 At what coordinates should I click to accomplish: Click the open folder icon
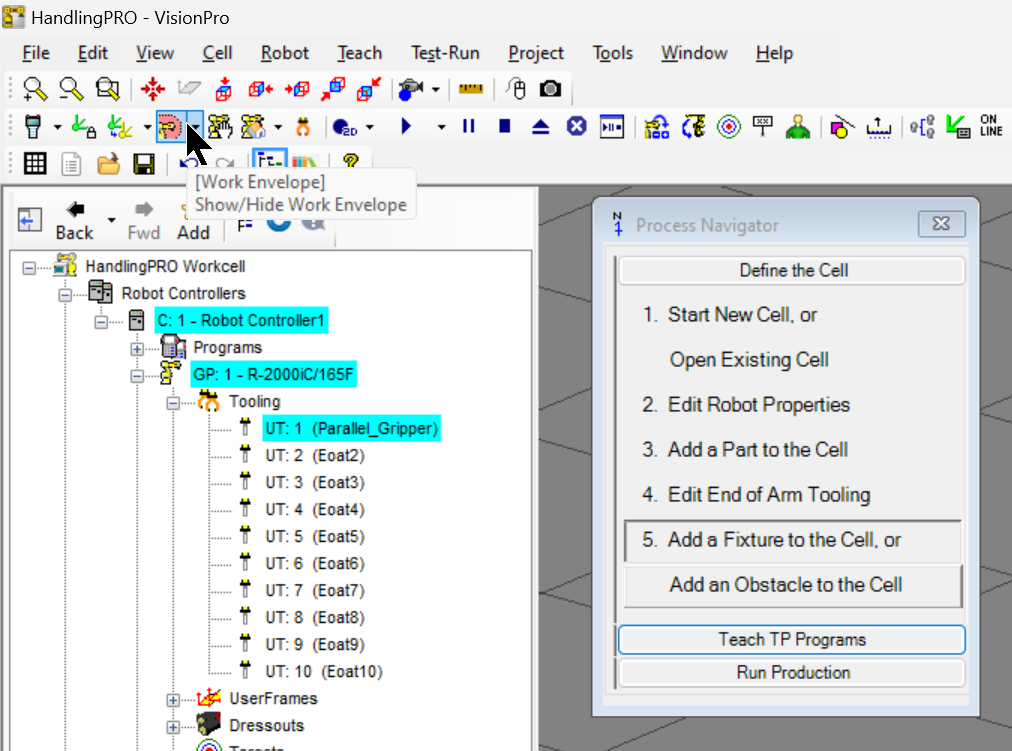[108, 164]
